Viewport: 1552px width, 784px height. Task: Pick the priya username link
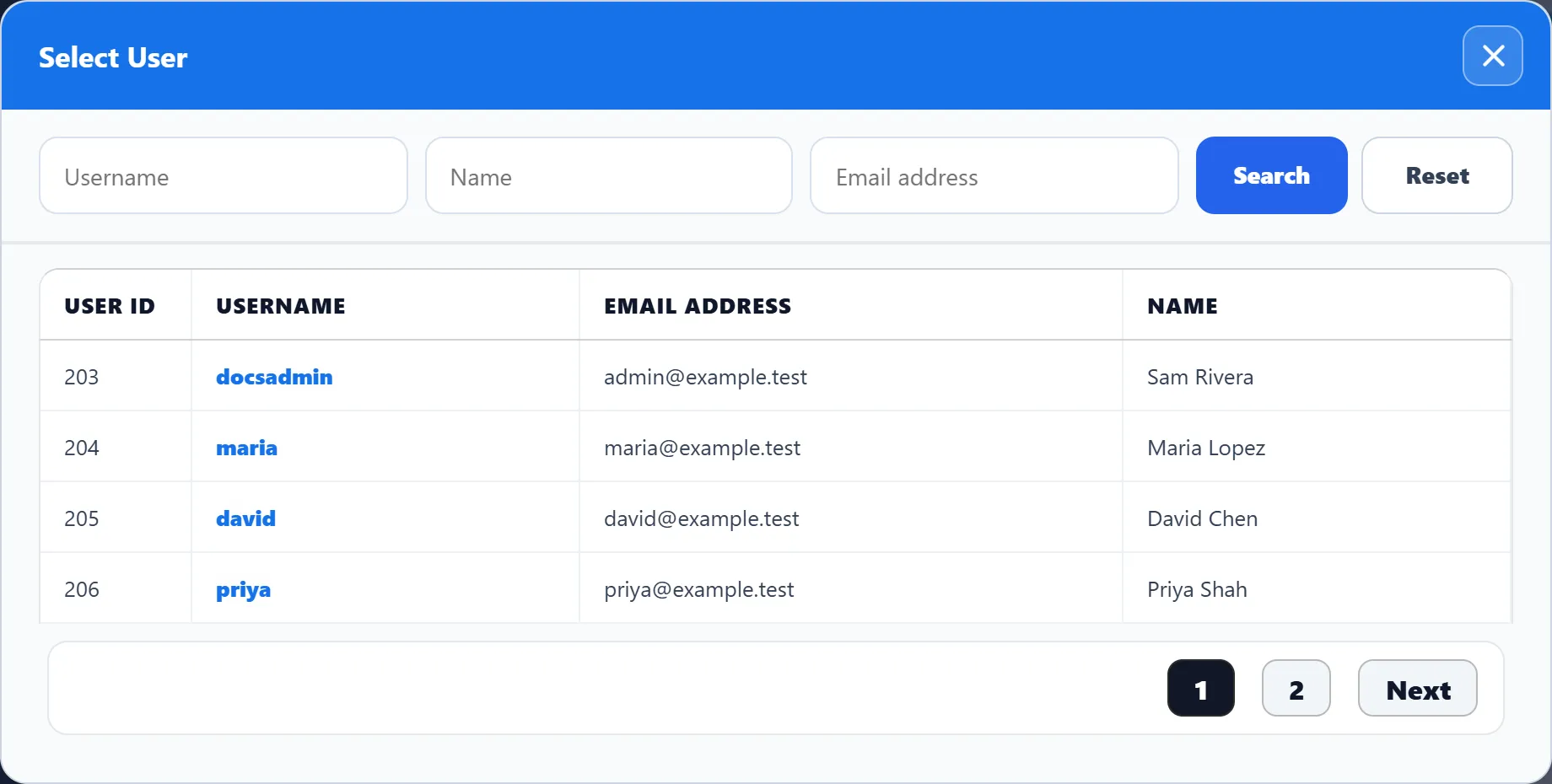(243, 590)
